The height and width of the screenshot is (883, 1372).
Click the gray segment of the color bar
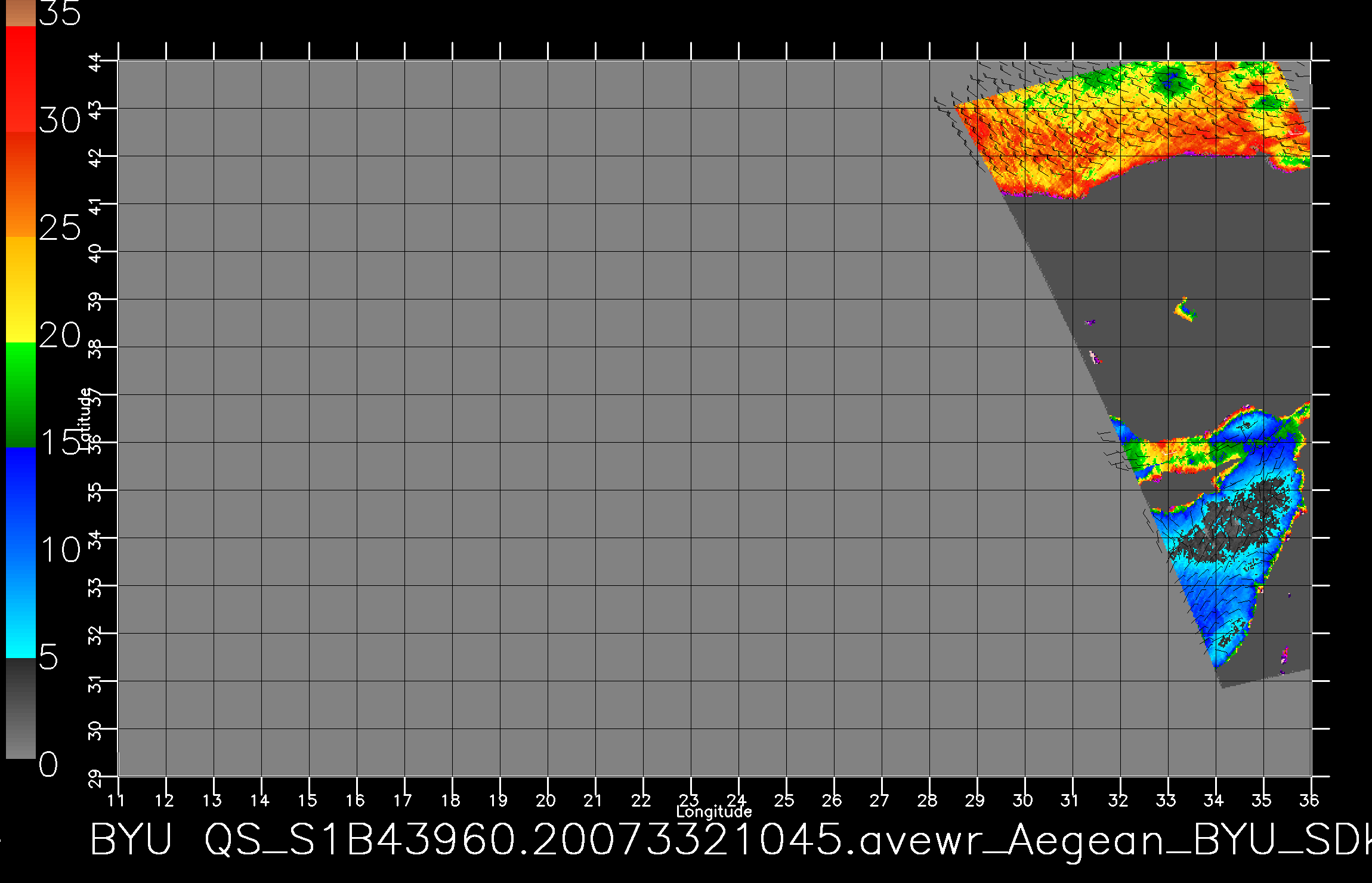tap(21, 708)
